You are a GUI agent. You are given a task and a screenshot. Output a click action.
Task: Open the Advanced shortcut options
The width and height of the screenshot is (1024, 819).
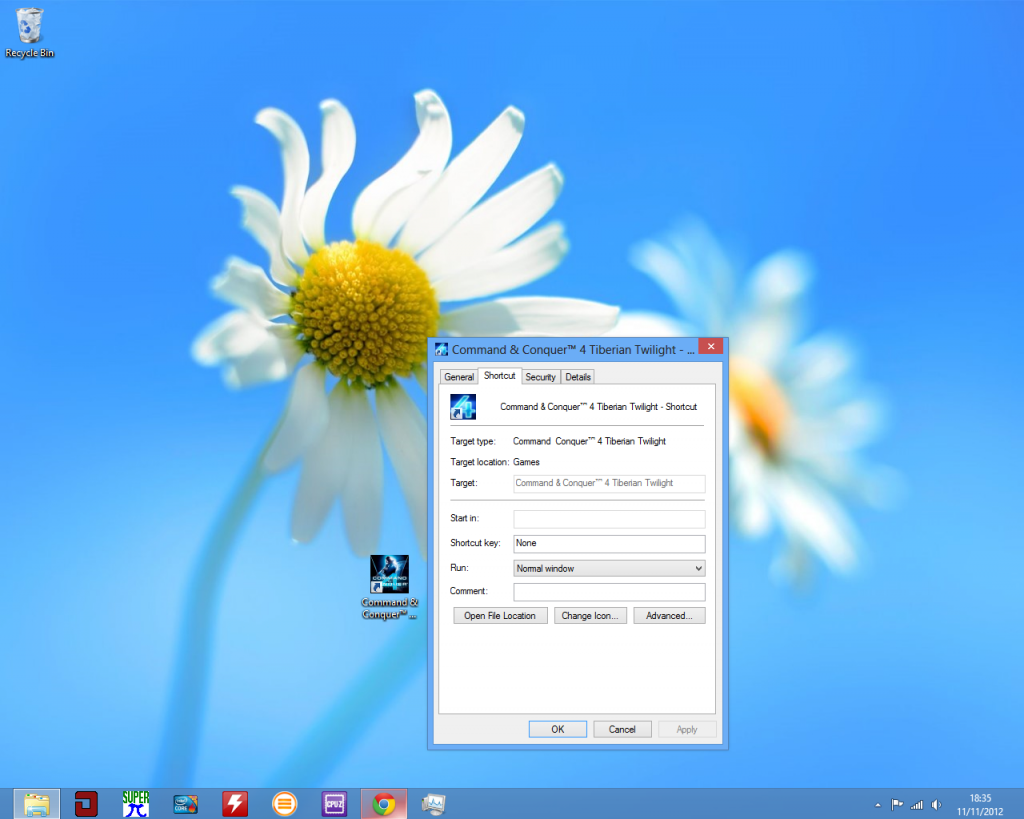tap(669, 616)
